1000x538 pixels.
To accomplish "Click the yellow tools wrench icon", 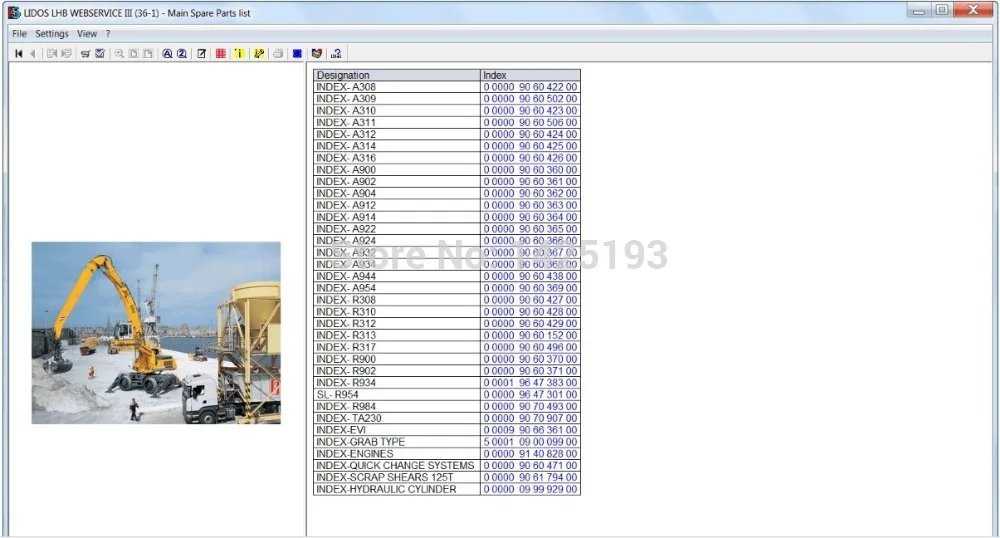I will [x=258, y=54].
